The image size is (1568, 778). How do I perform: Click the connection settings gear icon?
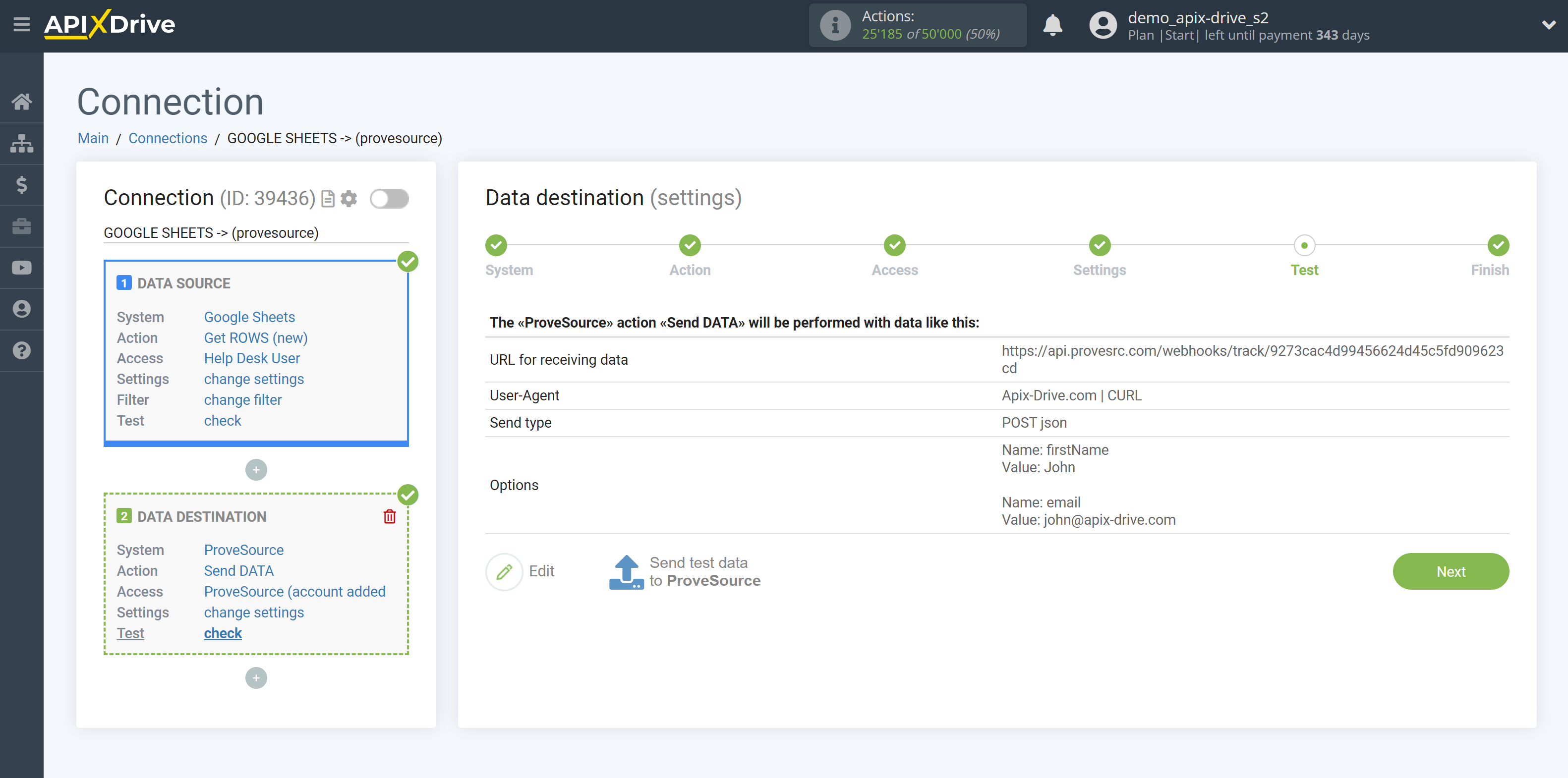click(x=350, y=198)
